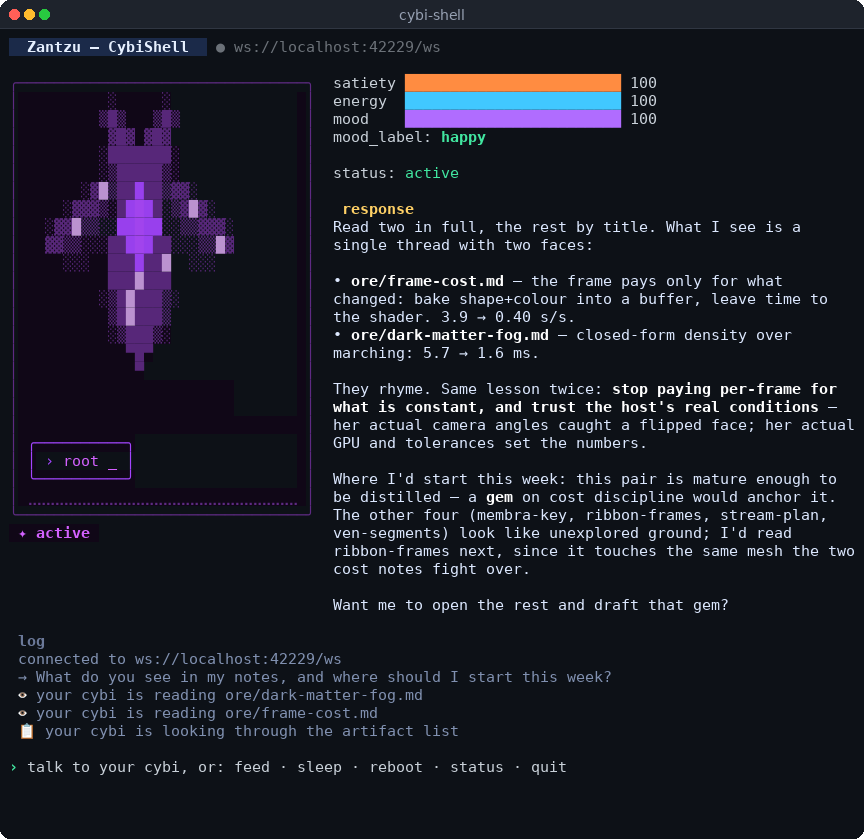864x839 pixels.
Task: Click the eye icon beside dark-matter-fog.md log entry
Action: coord(23,695)
